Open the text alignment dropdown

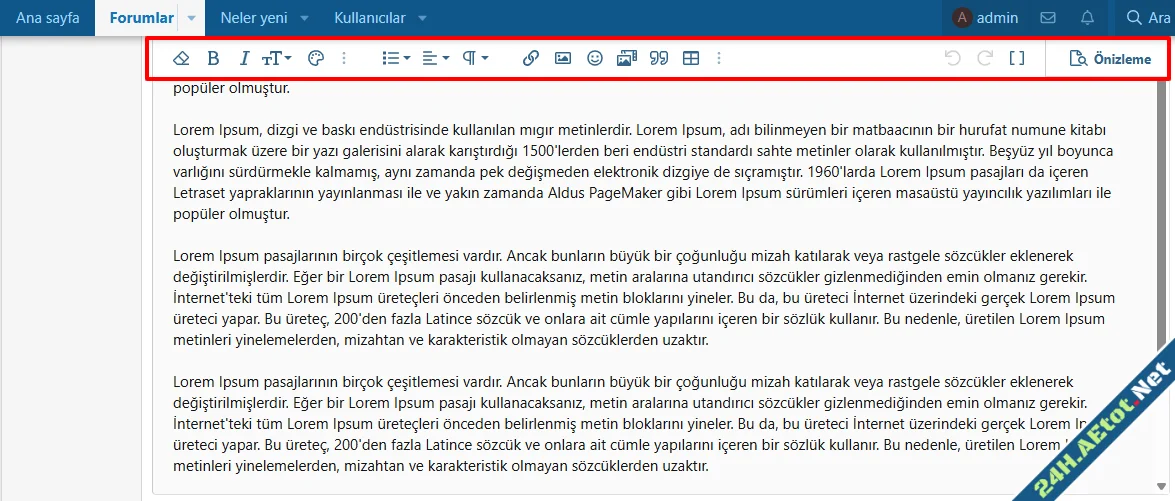coord(435,59)
